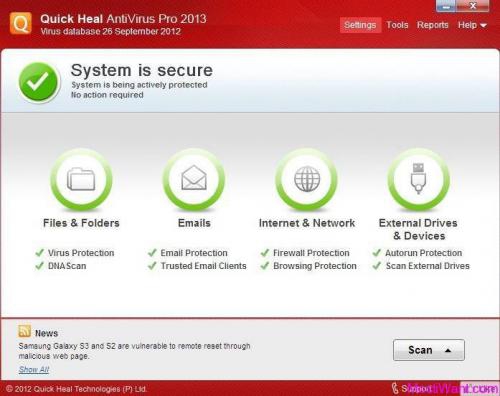Image resolution: width=500 pixels, height=396 pixels.
Task: Click the Autorun Protection text
Action: [424, 253]
